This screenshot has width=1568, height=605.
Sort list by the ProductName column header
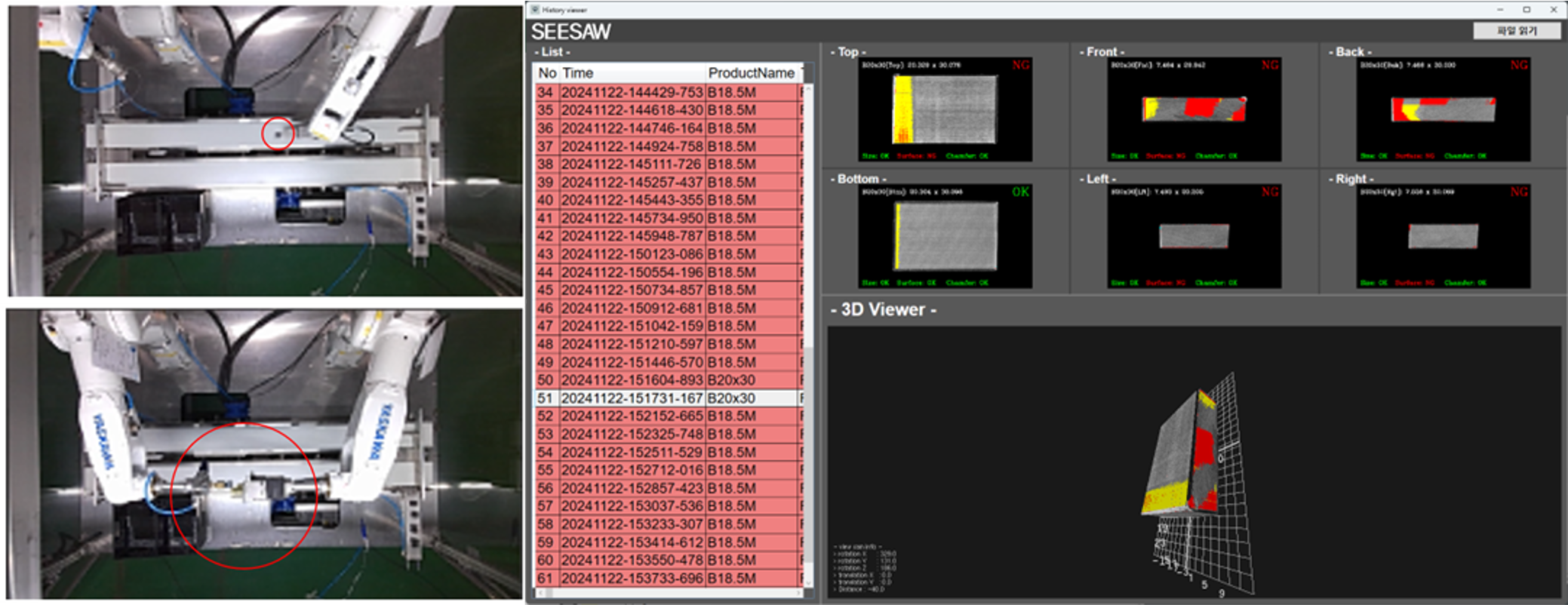(x=751, y=73)
